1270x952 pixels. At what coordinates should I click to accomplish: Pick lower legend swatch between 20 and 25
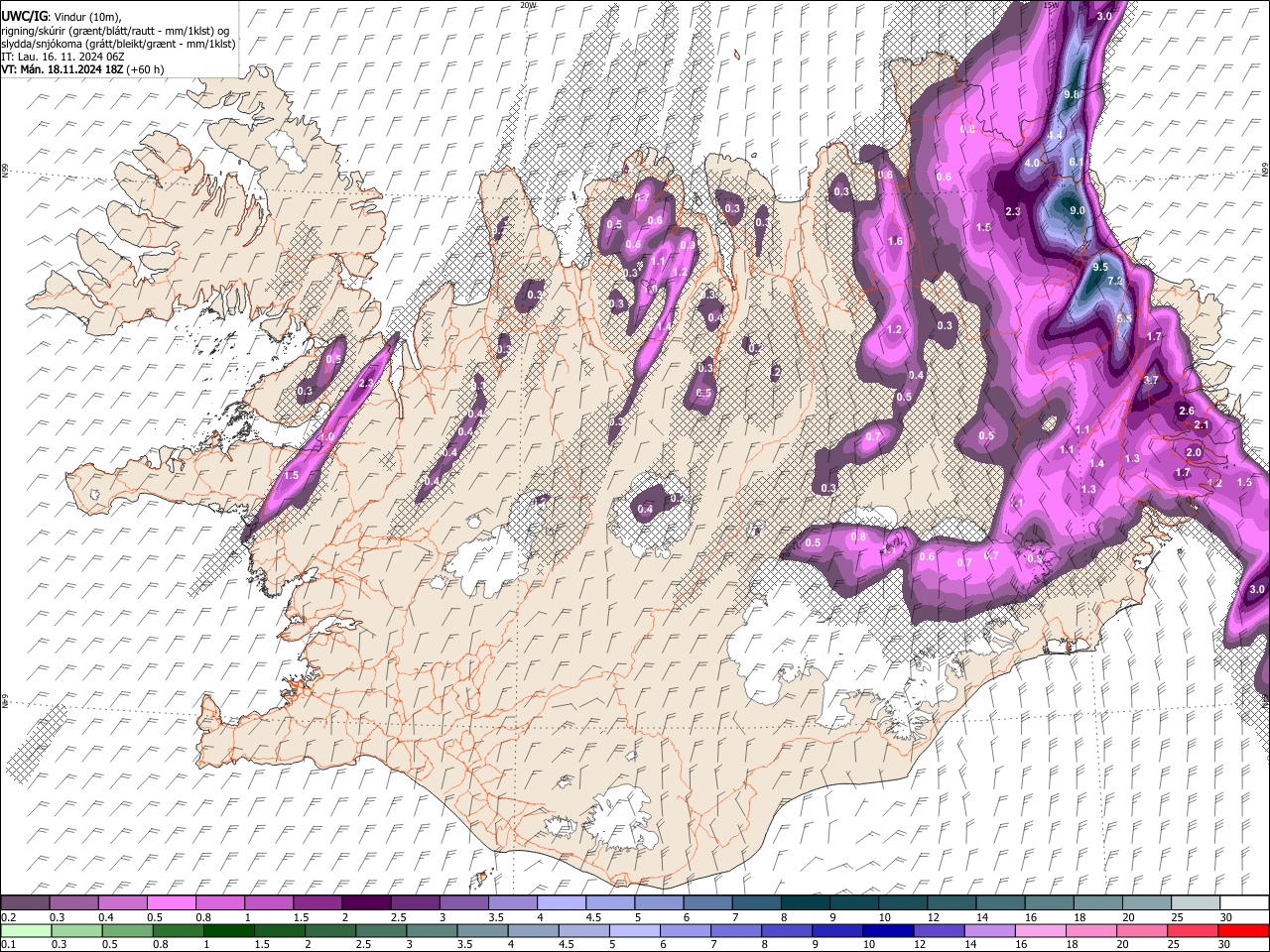[x=1141, y=930]
